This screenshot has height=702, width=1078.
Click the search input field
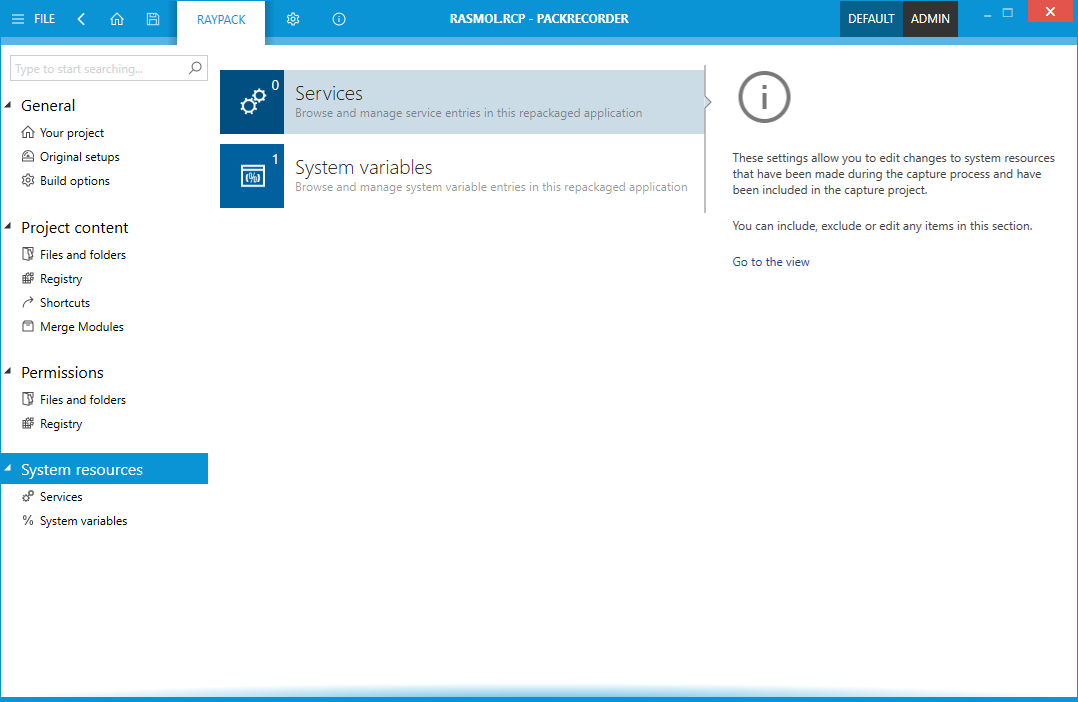[x=98, y=69]
